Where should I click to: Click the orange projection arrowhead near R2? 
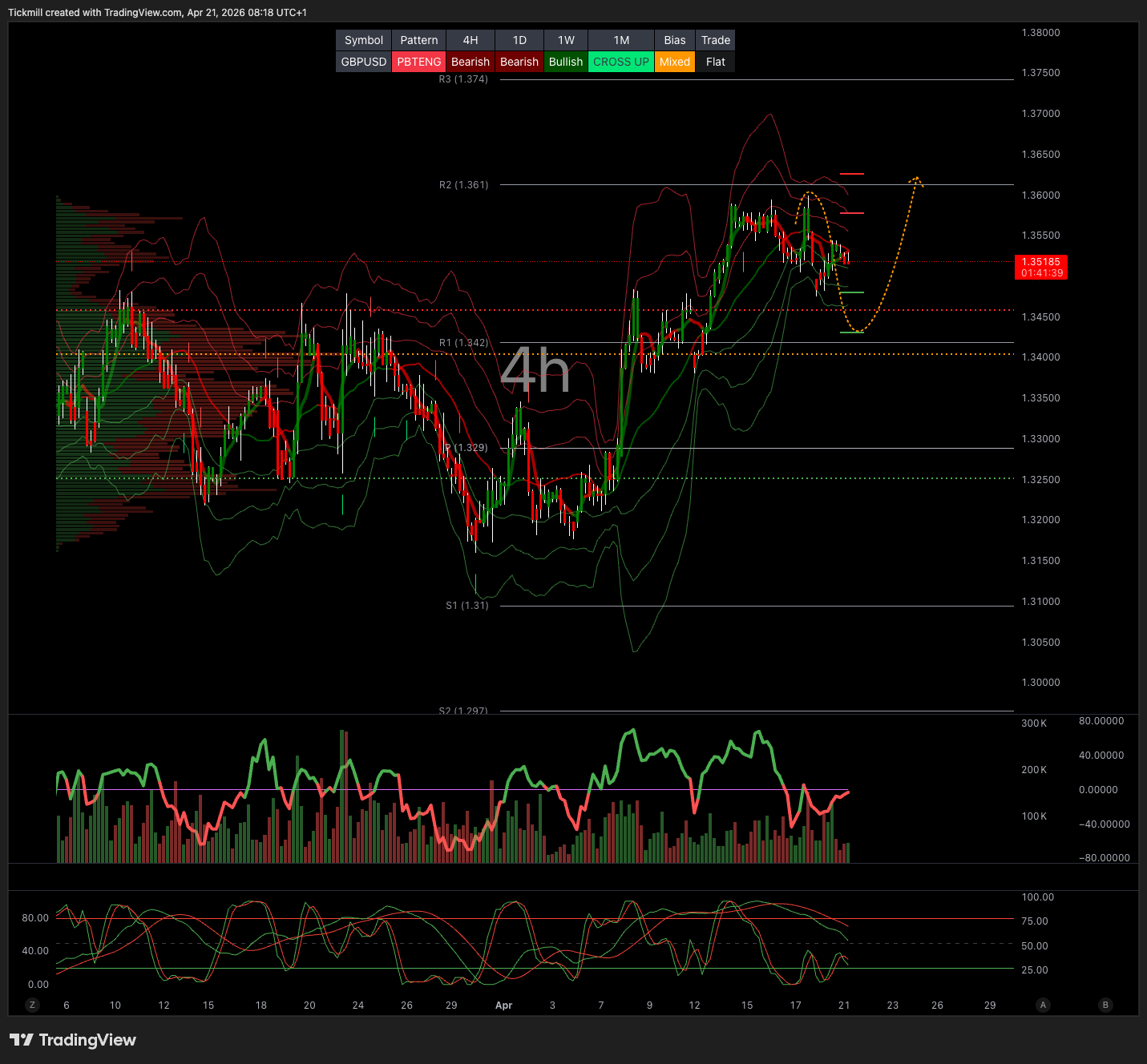(916, 179)
